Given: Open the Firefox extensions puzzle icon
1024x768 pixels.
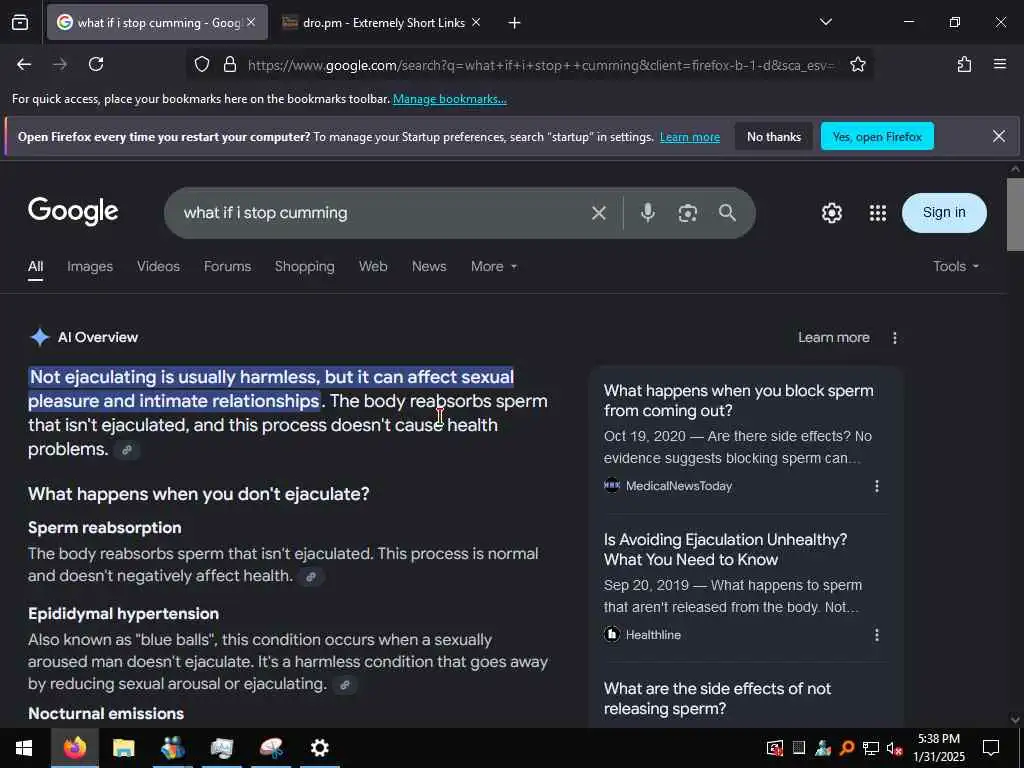Looking at the screenshot, I should [964, 64].
